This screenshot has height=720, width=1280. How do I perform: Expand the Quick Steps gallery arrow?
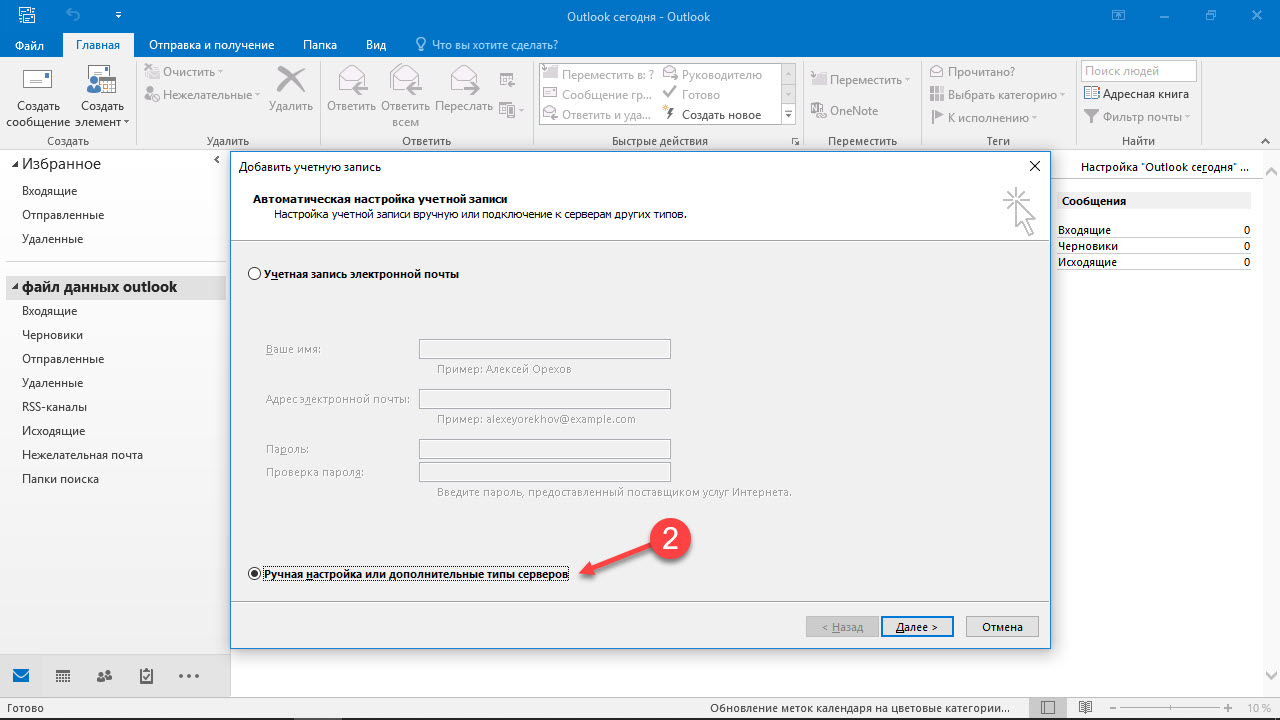coord(788,115)
